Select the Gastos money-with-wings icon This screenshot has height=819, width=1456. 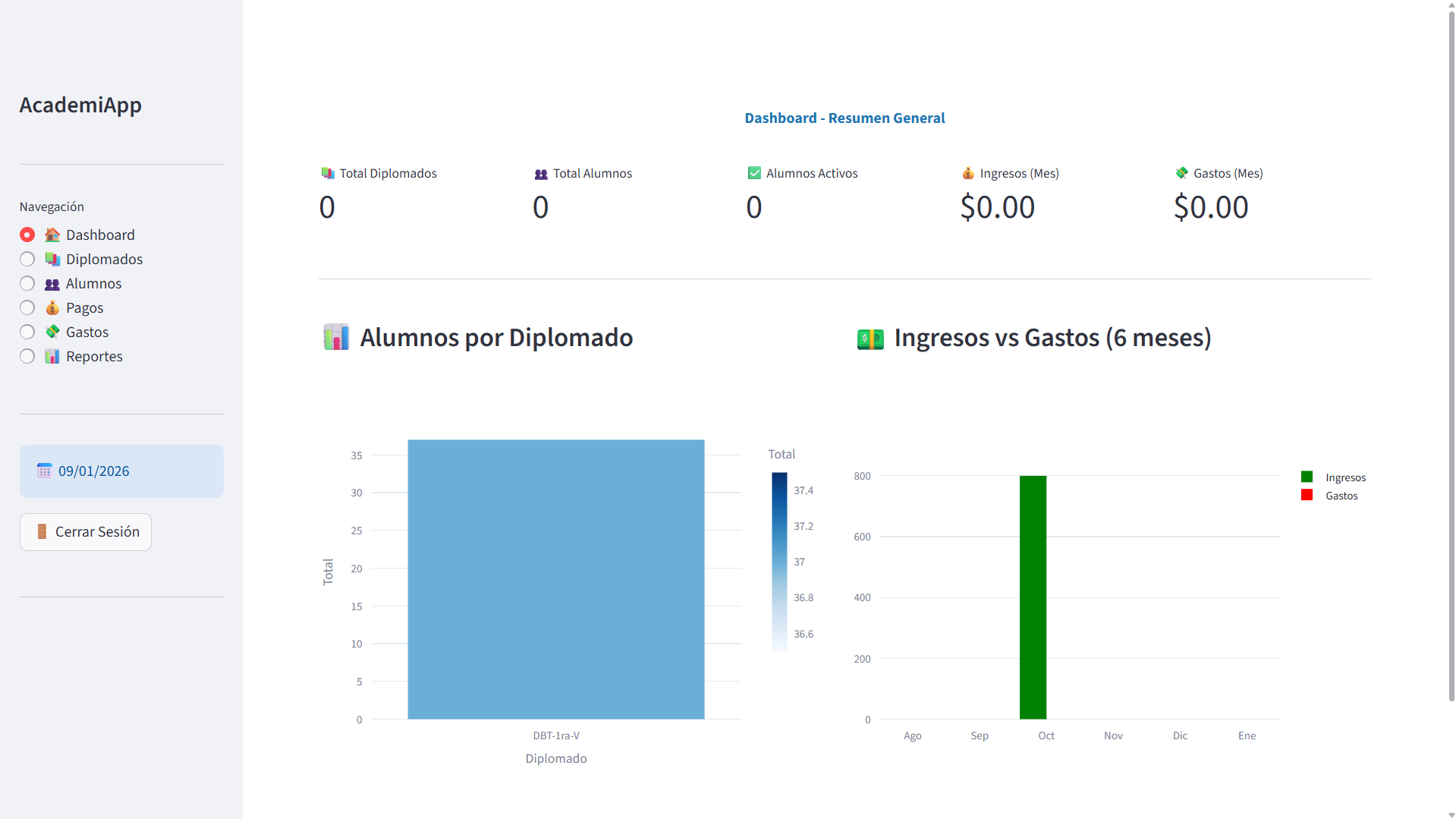(52, 332)
